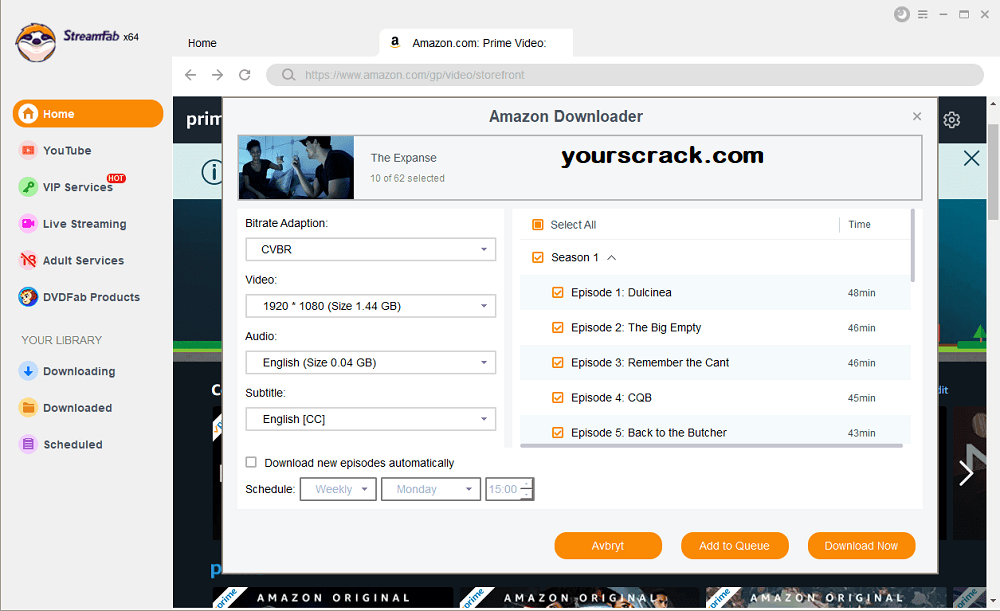Image resolution: width=1000 pixels, height=611 pixels.
Task: Click the Avbryt cancel button
Action: [608, 546]
